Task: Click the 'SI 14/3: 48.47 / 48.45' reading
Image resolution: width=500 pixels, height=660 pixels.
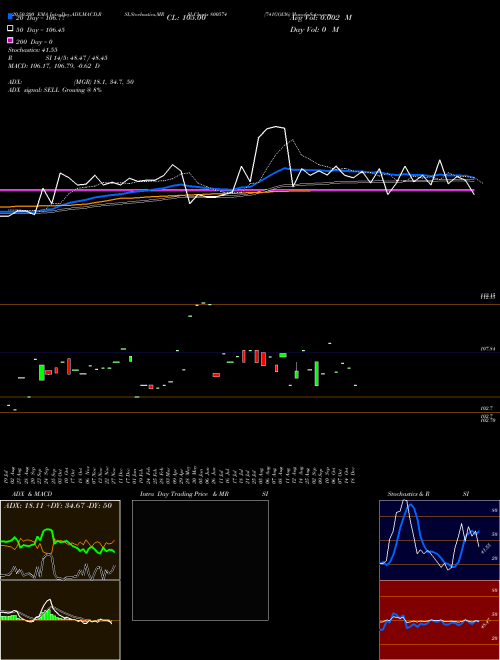Action: point(76,58)
